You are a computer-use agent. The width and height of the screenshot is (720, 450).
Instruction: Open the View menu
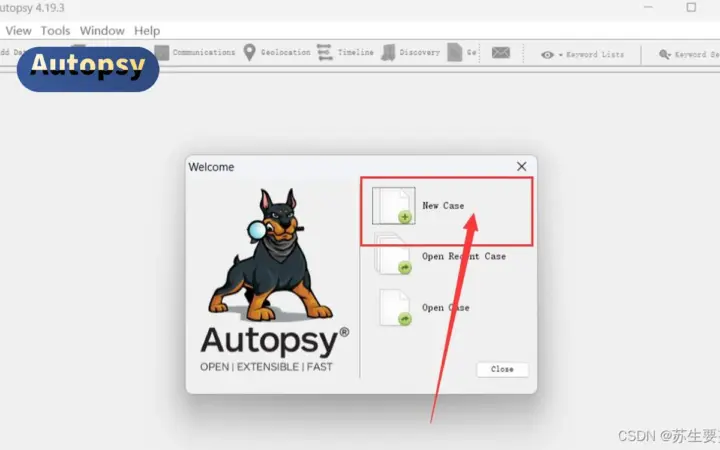(18, 31)
